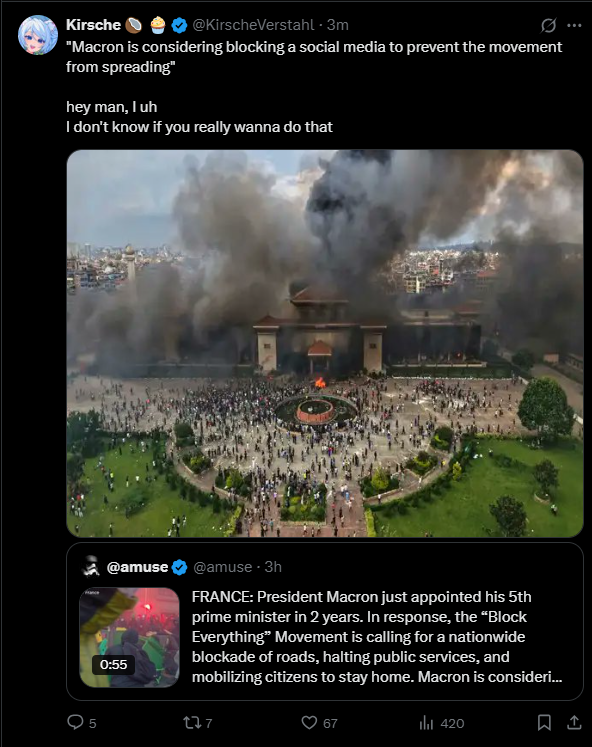This screenshot has width=592, height=747.
Task: Open the burning building photo
Action: tap(325, 343)
